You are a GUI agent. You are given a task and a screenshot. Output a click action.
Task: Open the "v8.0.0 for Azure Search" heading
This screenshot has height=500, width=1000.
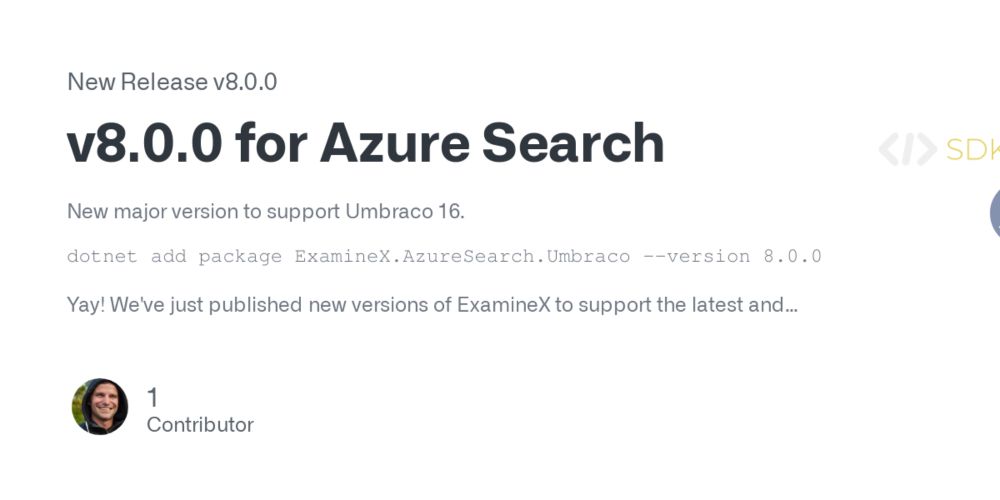point(365,143)
